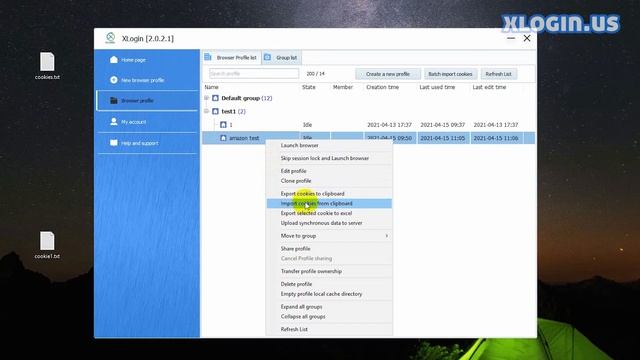Click the test1 group folder icon
640x360 pixels.
click(216, 111)
